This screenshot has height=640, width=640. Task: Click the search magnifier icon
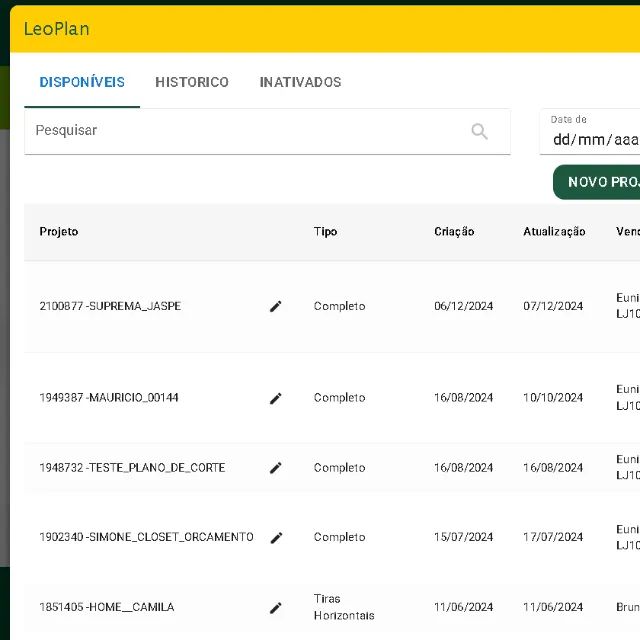pos(479,131)
